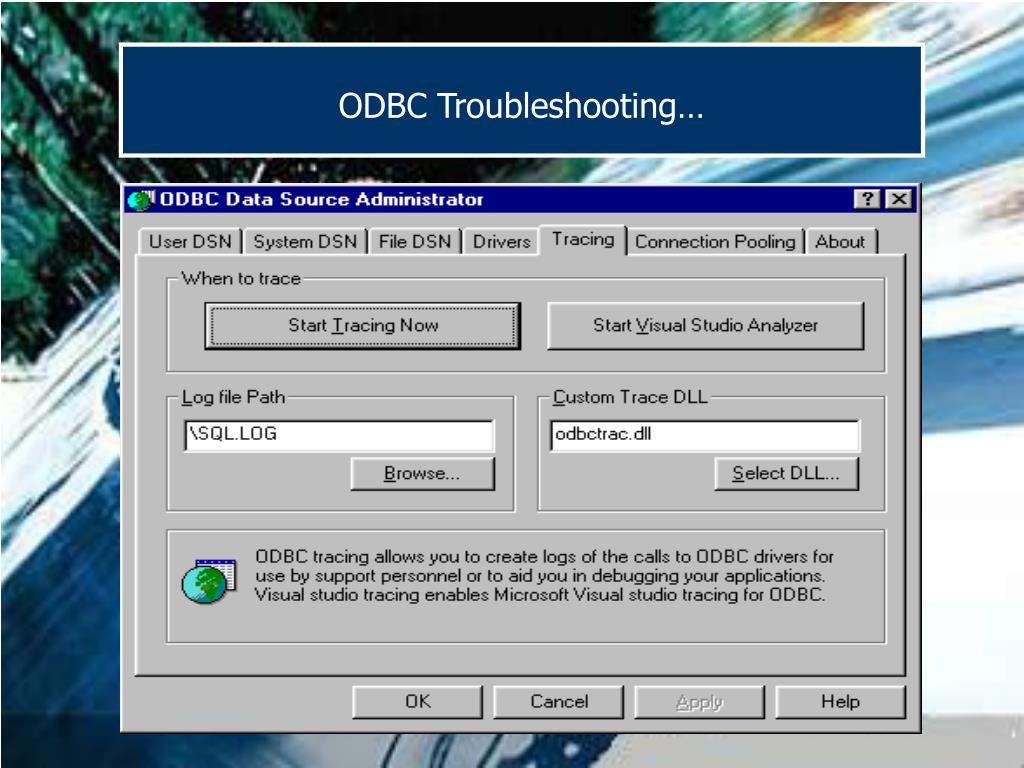The image size is (1024, 768).
Task: Open Help for ODBC Administrator
Action: [x=840, y=701]
